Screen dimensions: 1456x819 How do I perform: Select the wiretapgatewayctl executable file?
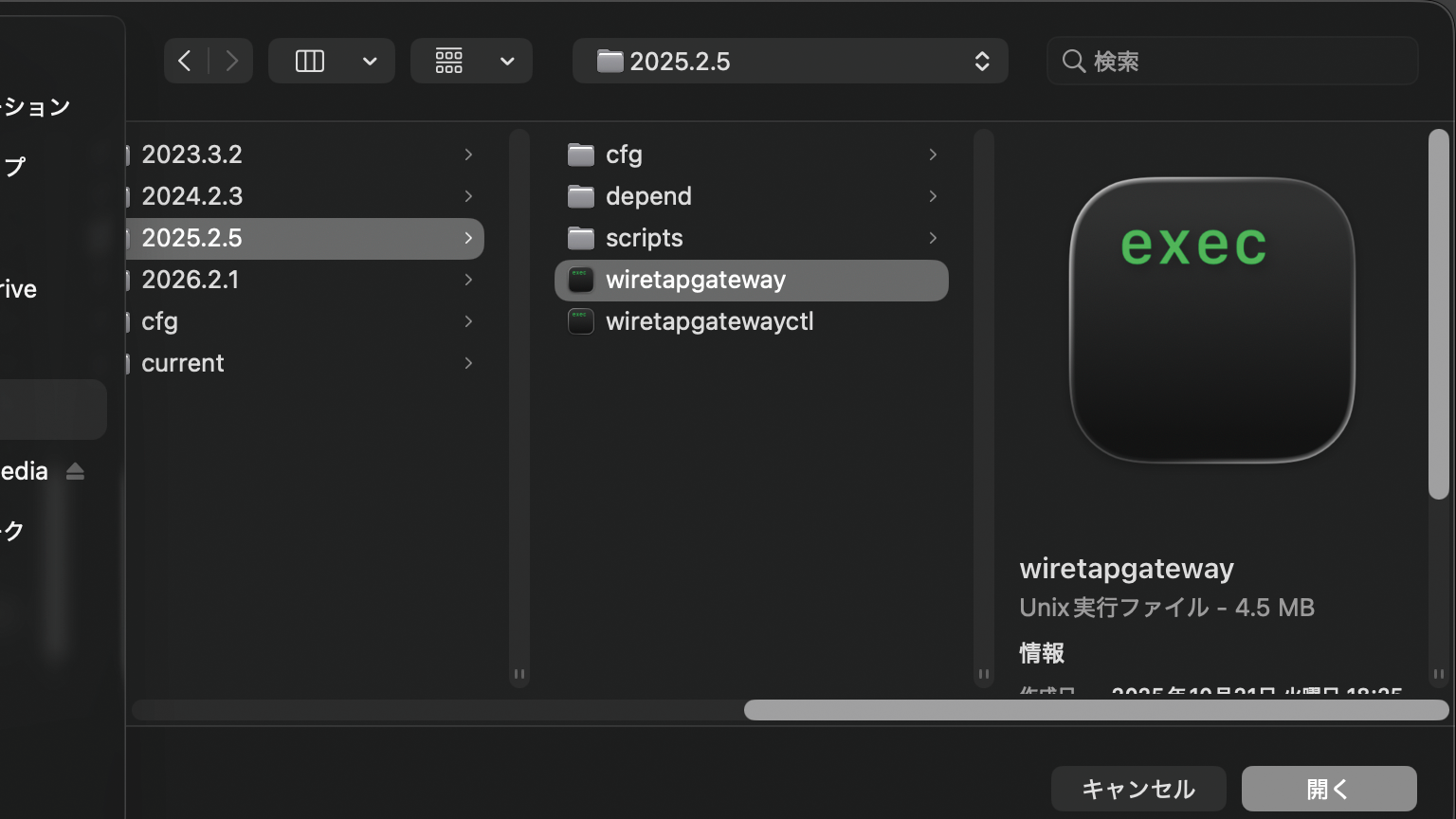[x=709, y=321]
